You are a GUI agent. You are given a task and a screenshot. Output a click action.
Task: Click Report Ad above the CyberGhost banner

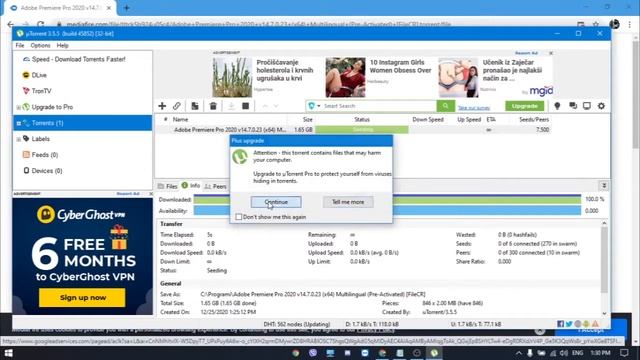tap(128, 193)
